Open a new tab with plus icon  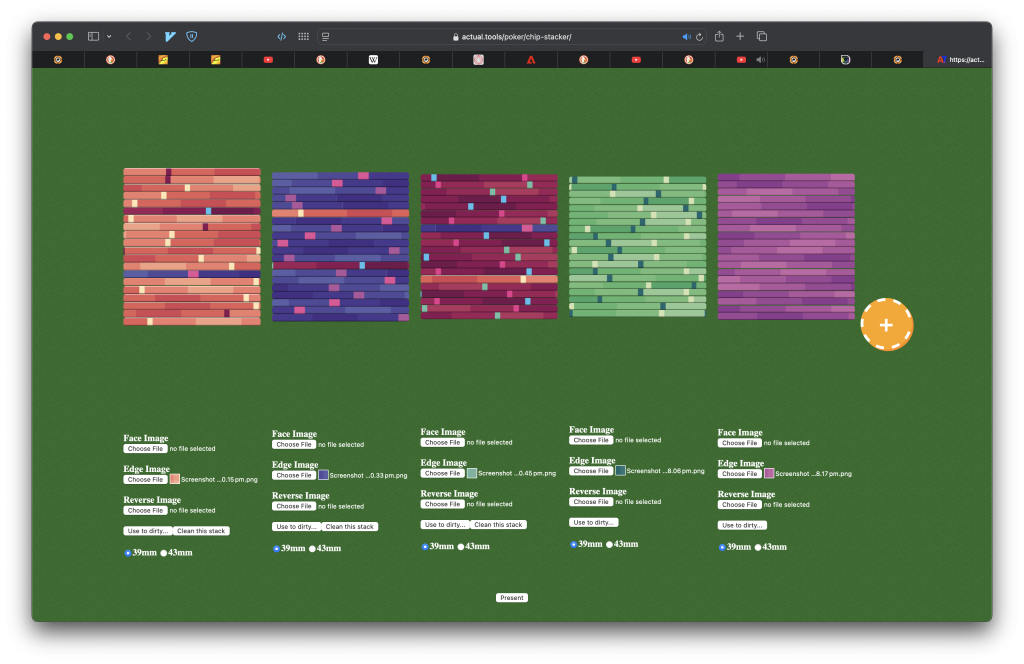(740, 36)
